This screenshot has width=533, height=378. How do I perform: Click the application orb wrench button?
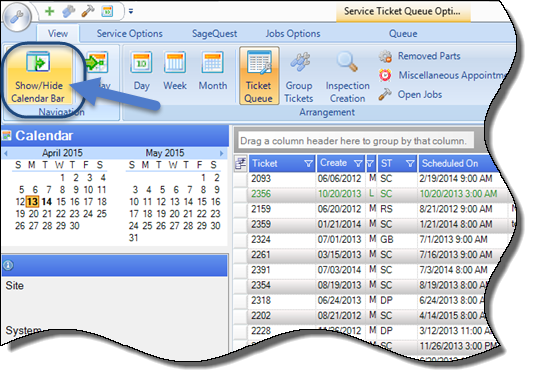pyautogui.click(x=16, y=17)
